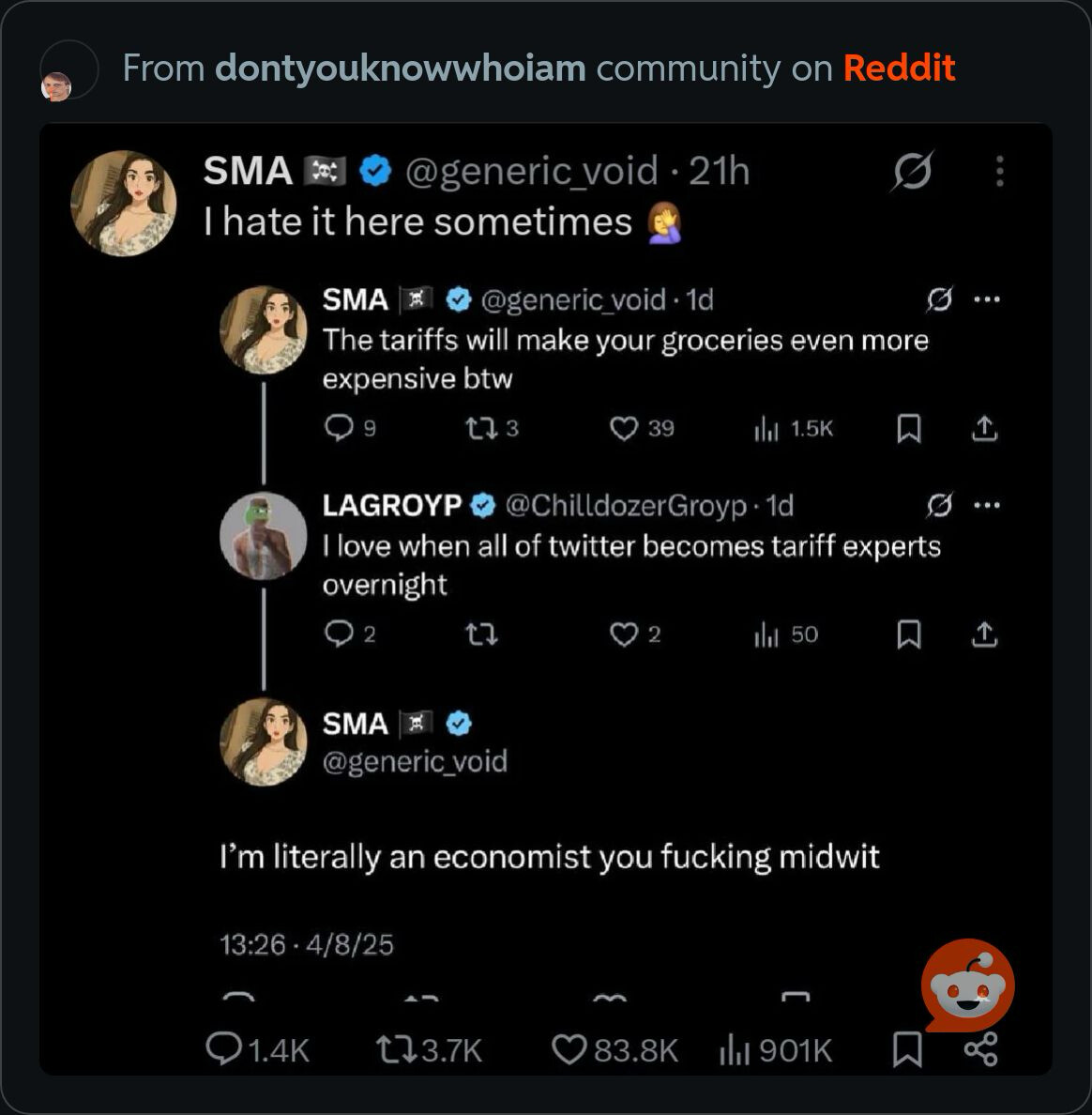Click the share icon on the tariffs tweet

coord(983,429)
